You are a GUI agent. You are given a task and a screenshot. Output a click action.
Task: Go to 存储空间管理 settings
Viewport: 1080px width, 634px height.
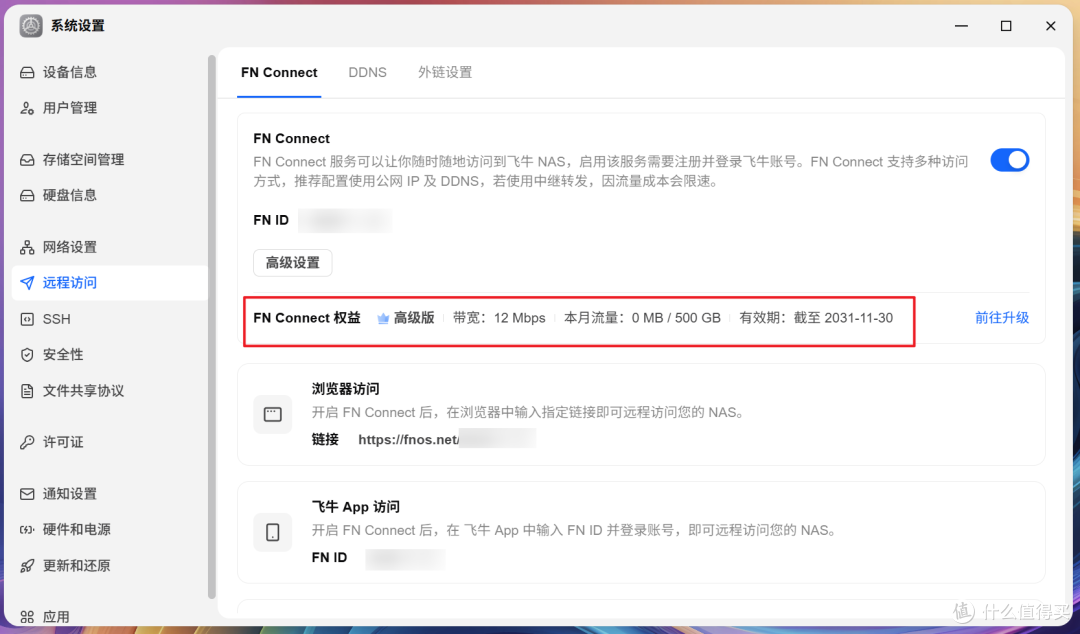110,160
